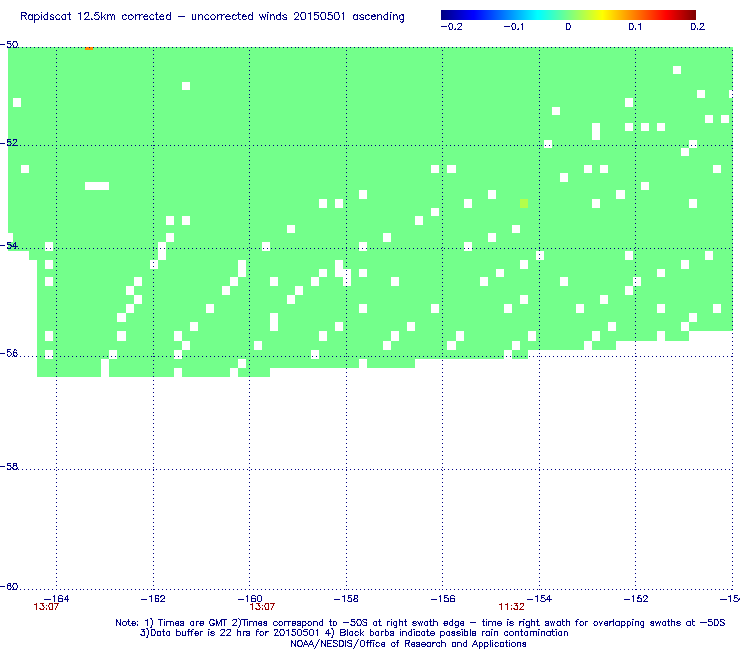The image size is (740, 650).
Task: Click the NOAA/NESDIS credit line
Action: click(x=408, y=644)
